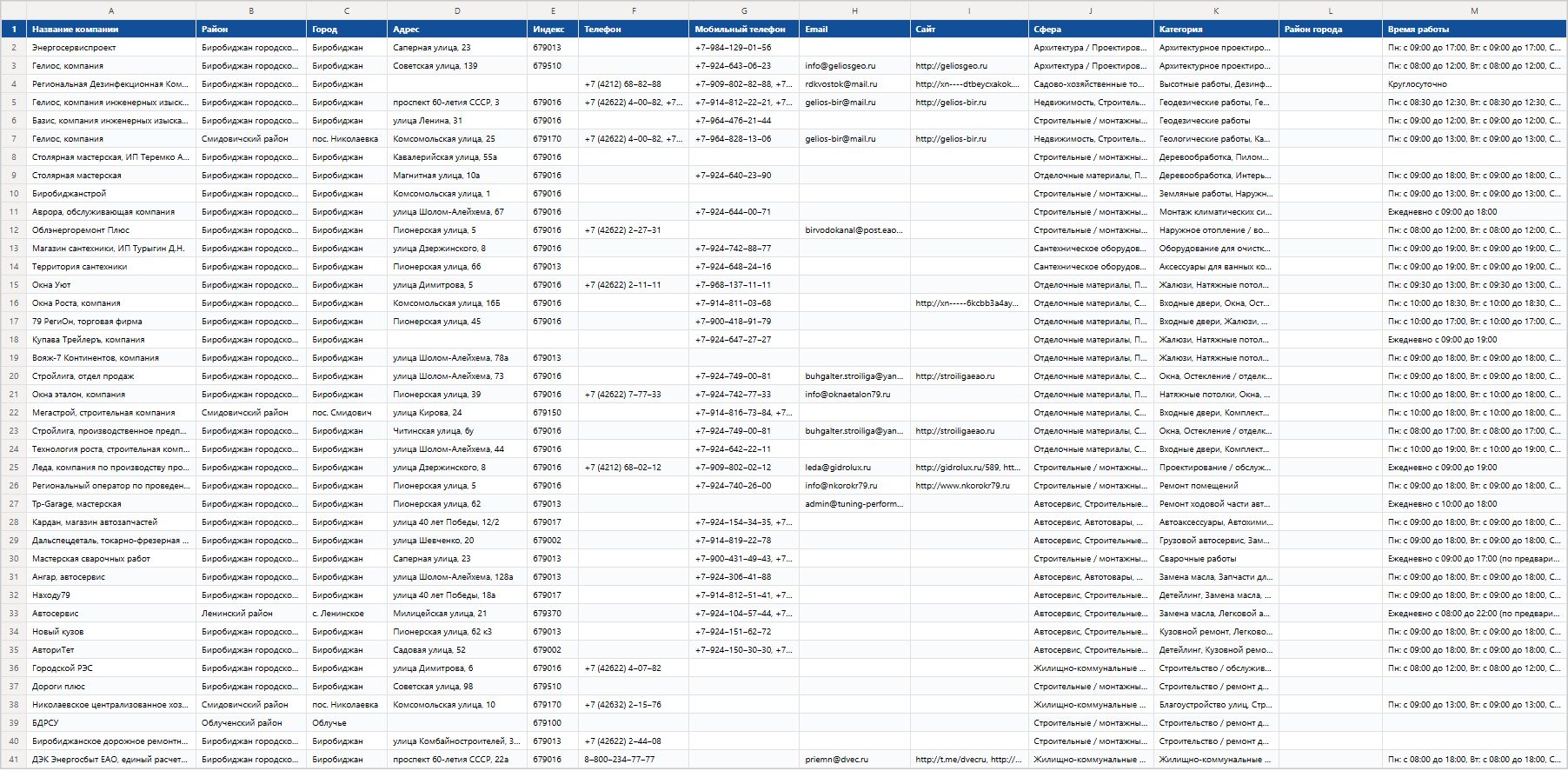The image size is (1568, 784).
Task: Click the 'Адрес' header cell
Action: point(457,30)
